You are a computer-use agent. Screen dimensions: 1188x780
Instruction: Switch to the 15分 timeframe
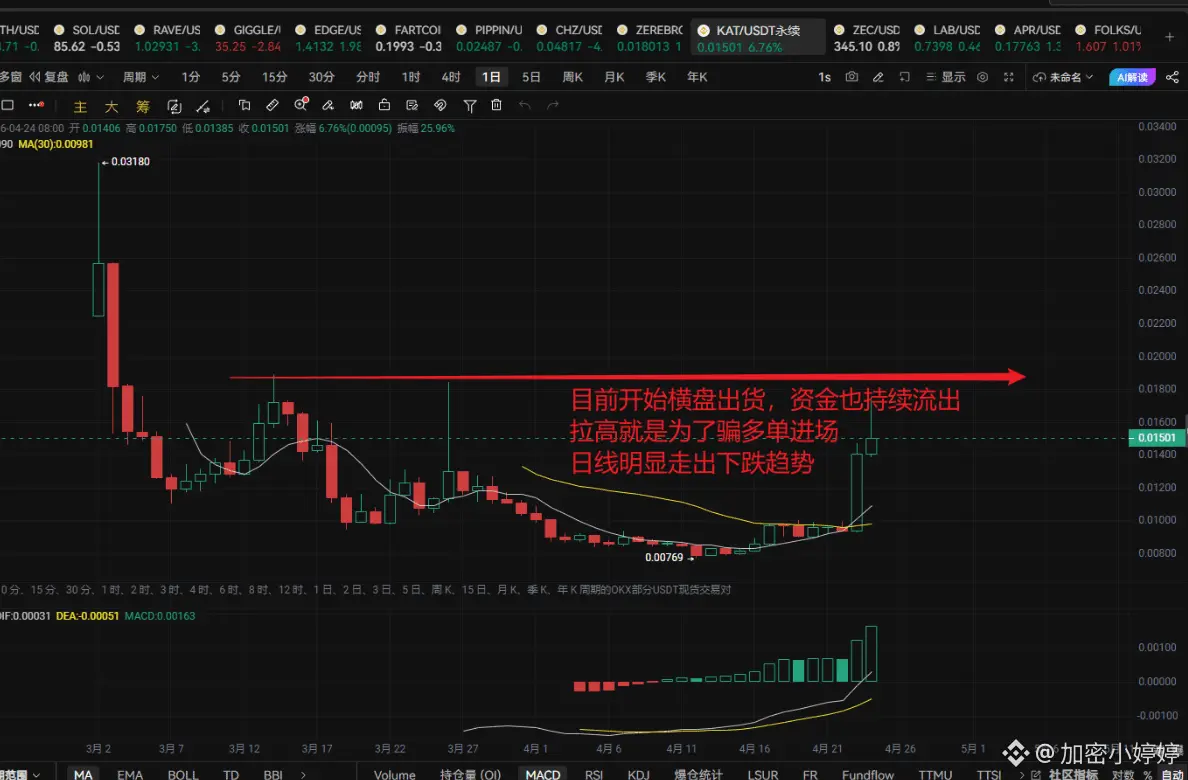pyautogui.click(x=275, y=77)
